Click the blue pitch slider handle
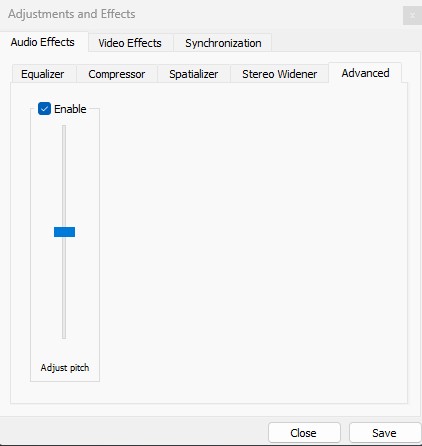This screenshot has width=422, height=446. click(x=64, y=232)
